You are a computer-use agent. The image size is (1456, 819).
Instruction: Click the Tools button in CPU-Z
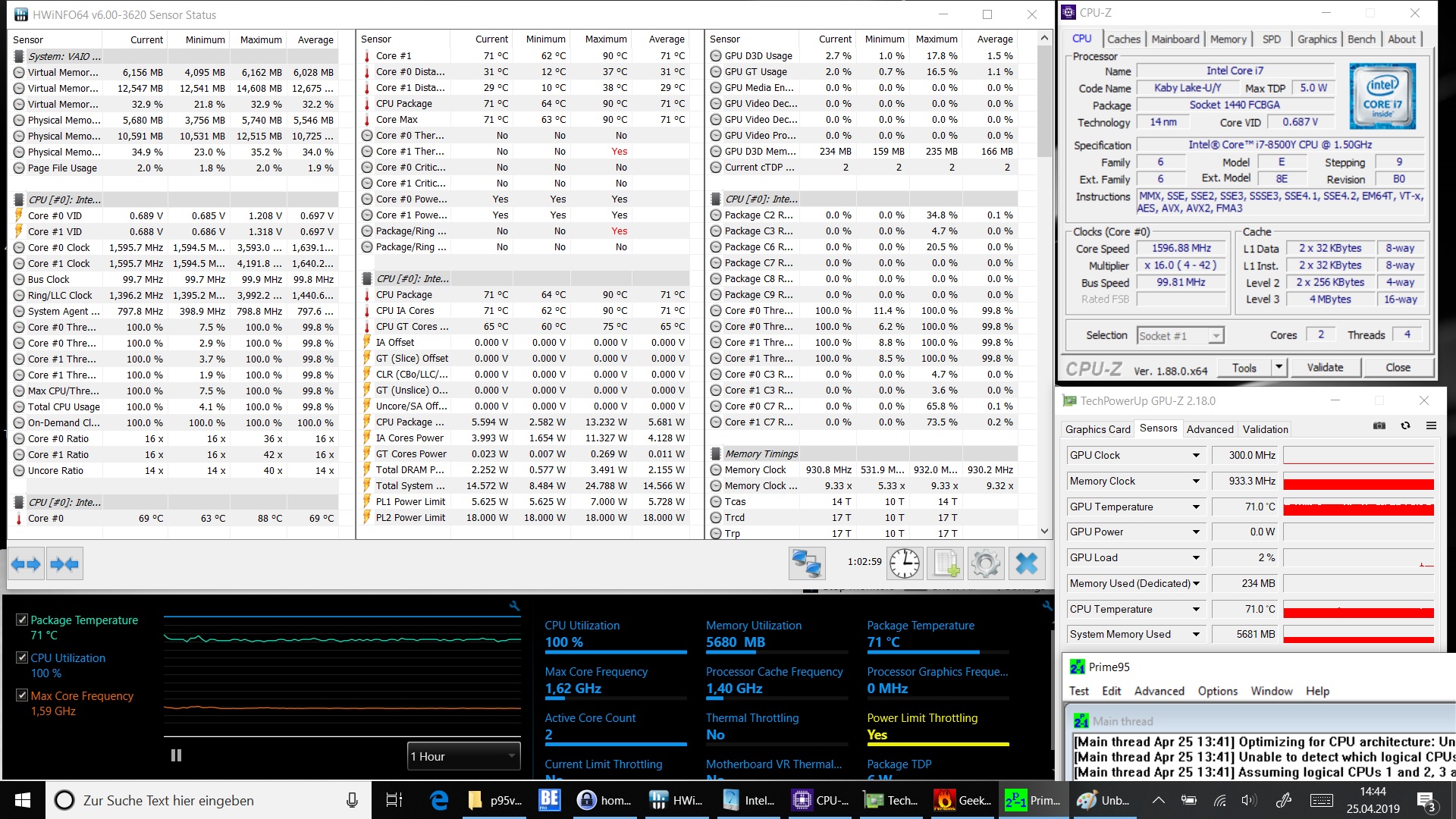coord(1244,367)
